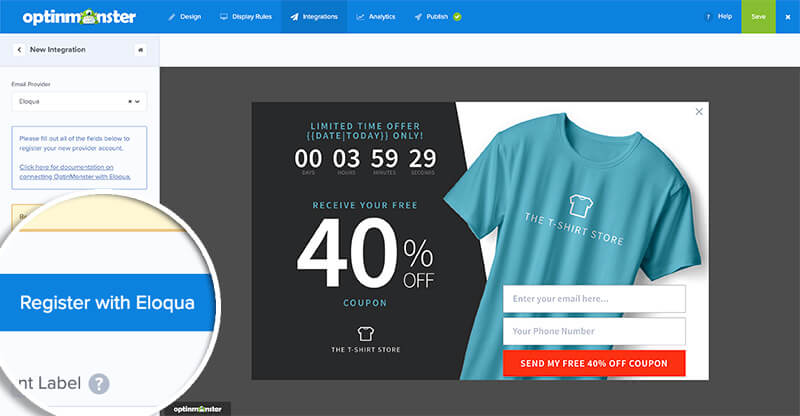Go to the Publish tab
The width and height of the screenshot is (800, 416).
pyautogui.click(x=431, y=17)
